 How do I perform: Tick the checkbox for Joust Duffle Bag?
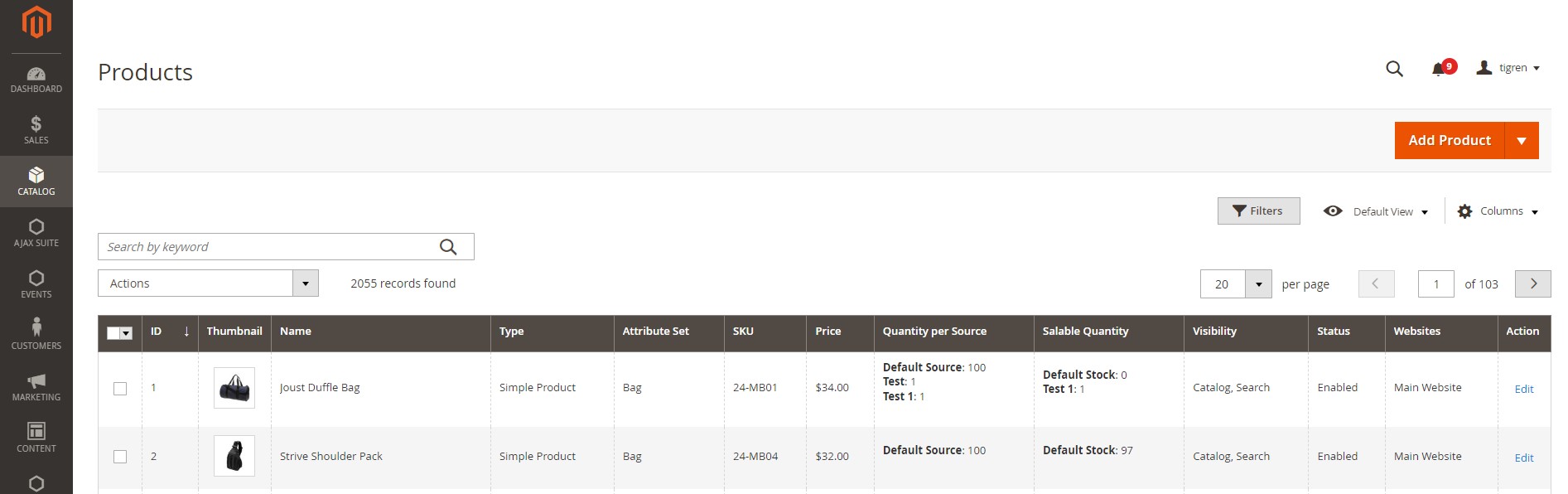pos(120,388)
